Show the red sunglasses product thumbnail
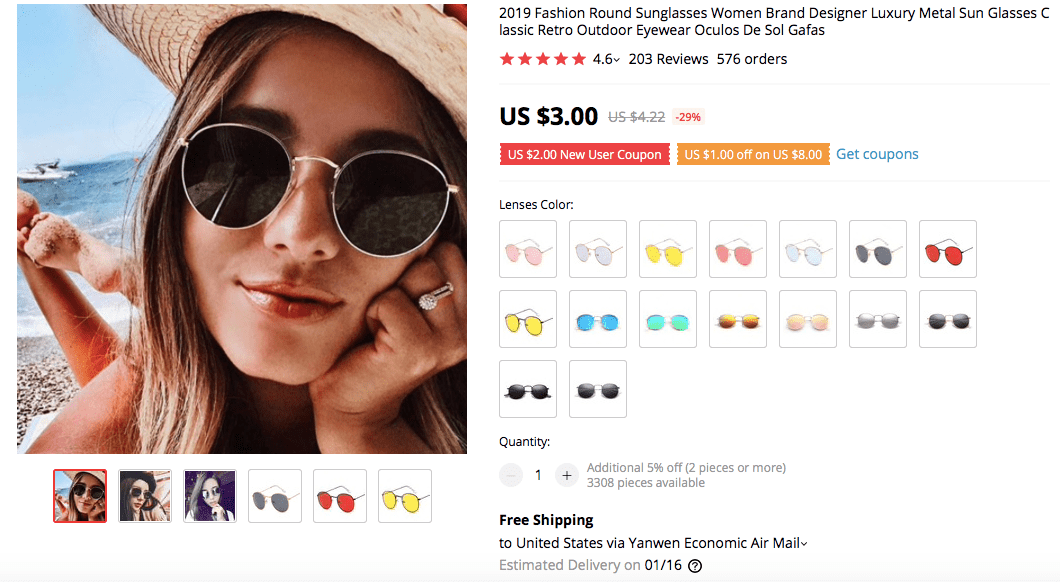This screenshot has height=582, width=1060. tap(340, 496)
